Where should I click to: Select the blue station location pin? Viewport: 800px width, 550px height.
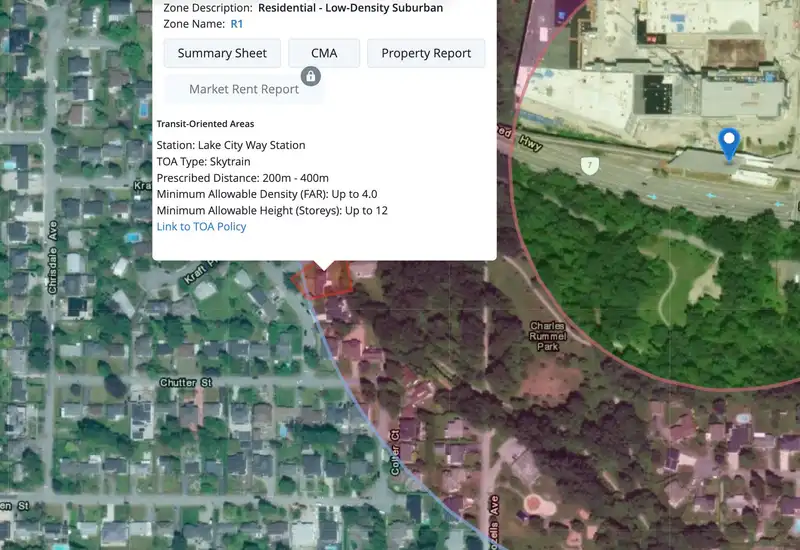point(729,144)
